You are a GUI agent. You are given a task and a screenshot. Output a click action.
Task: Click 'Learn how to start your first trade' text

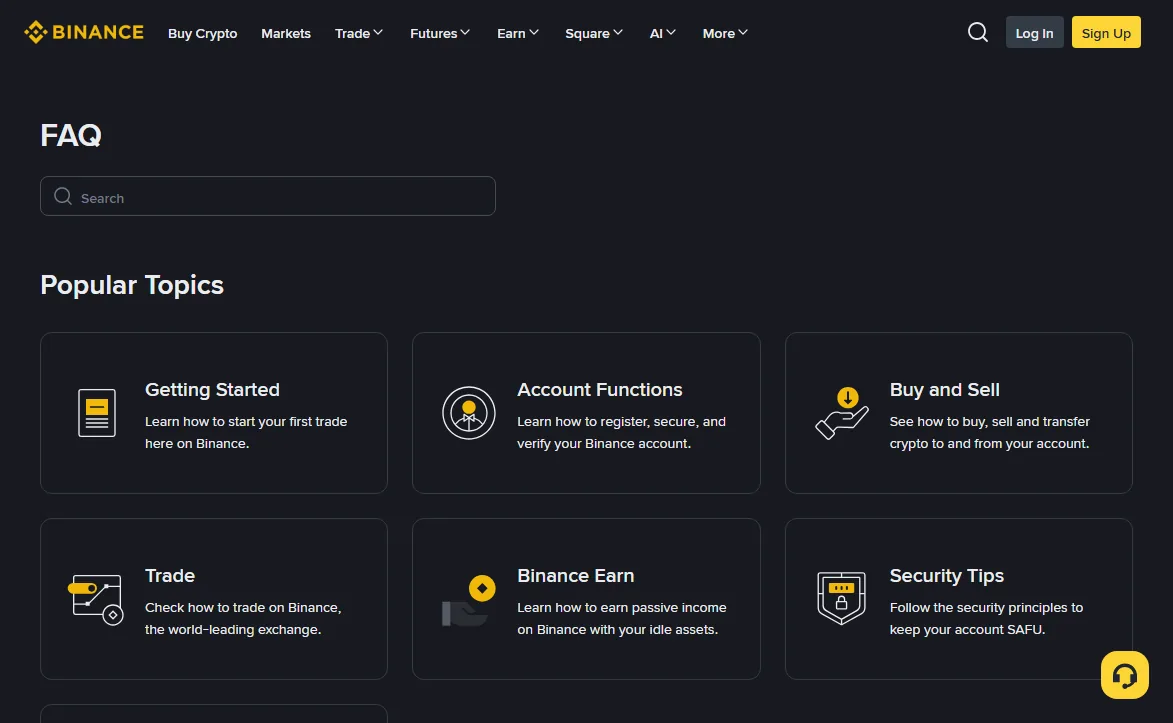tap(246, 421)
